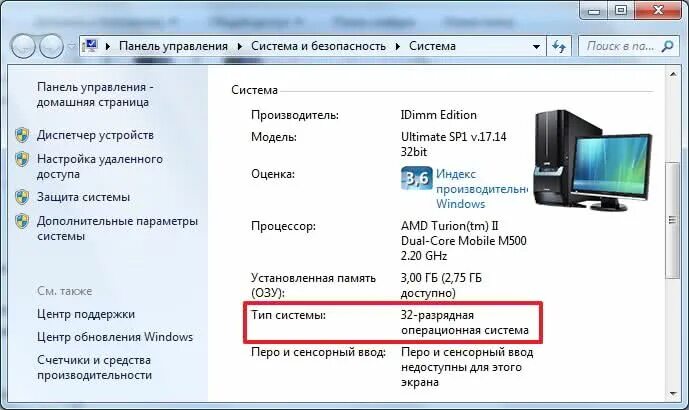689x410 pixels.
Task: Open Настройка удаленного доступа link
Action: point(100,166)
